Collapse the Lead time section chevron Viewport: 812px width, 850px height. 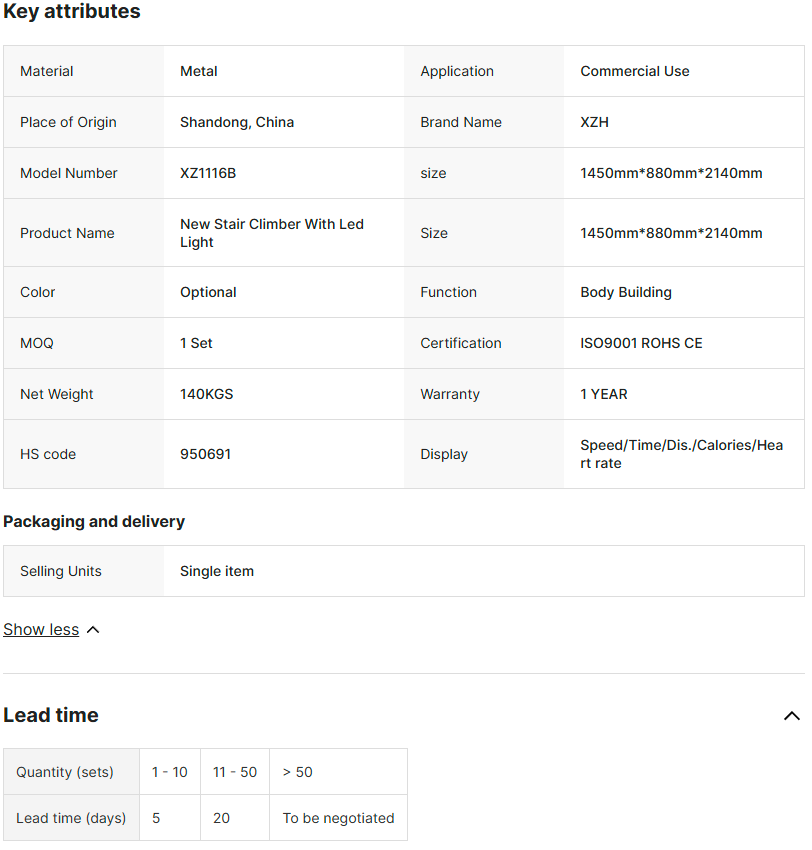click(x=791, y=716)
